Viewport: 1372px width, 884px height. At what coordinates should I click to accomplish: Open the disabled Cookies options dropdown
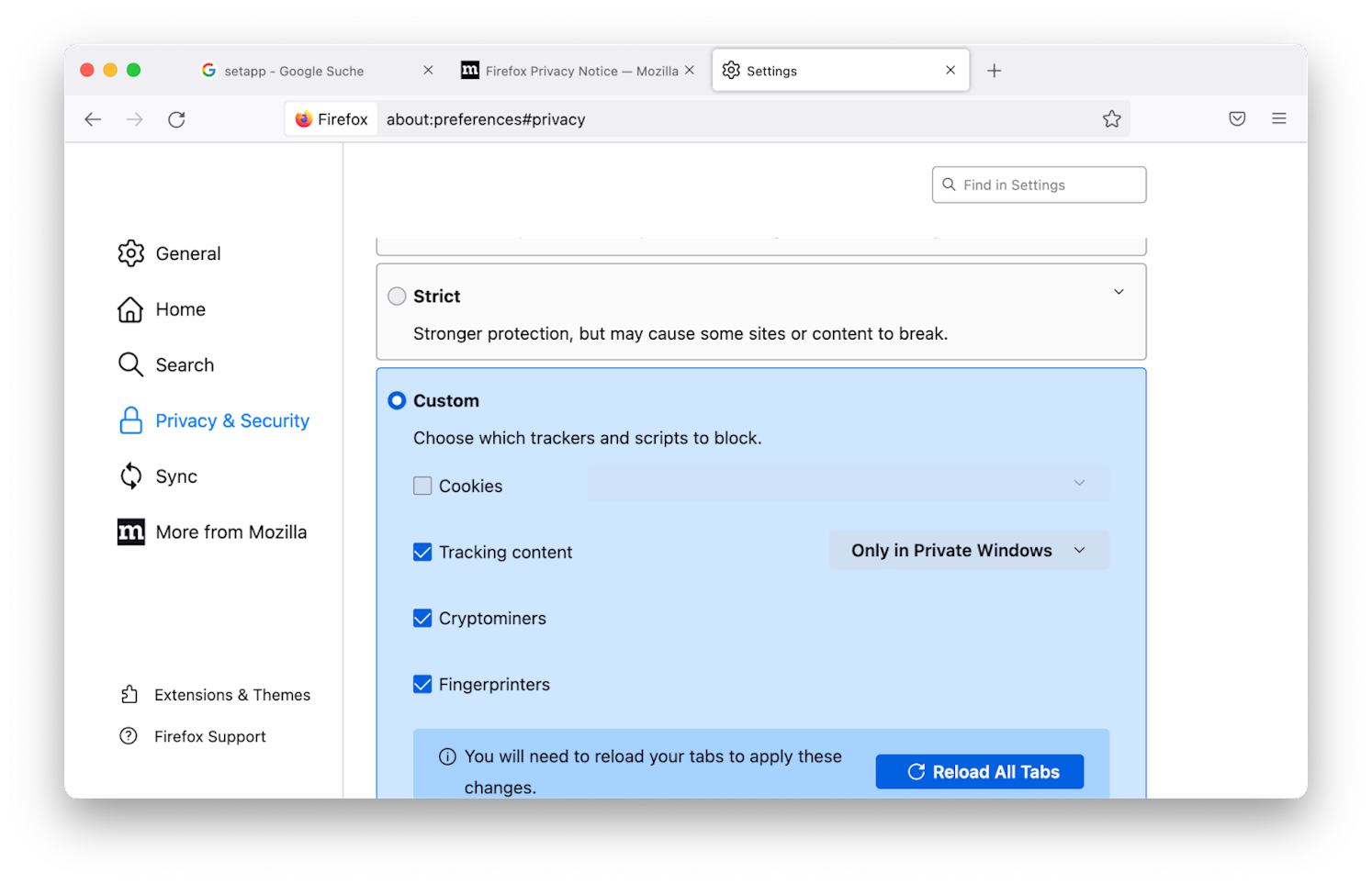click(848, 483)
